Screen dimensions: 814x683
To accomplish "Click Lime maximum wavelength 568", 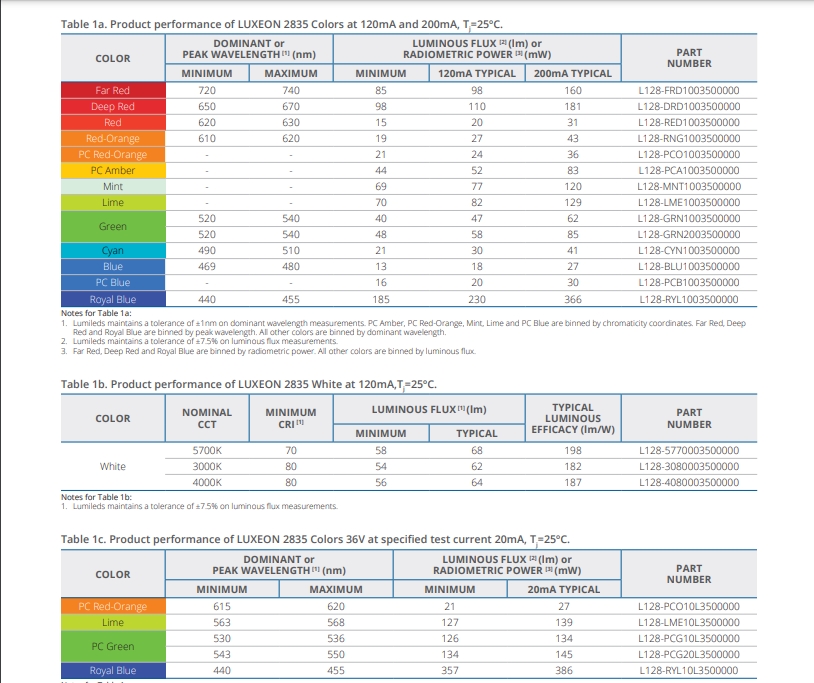I will point(336,622).
